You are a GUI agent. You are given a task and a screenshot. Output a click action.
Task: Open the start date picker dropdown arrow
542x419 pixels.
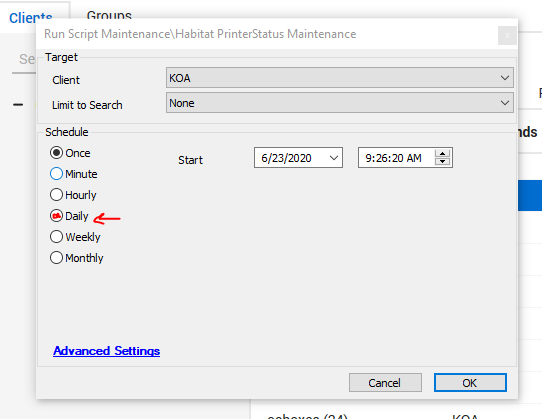tap(334, 158)
